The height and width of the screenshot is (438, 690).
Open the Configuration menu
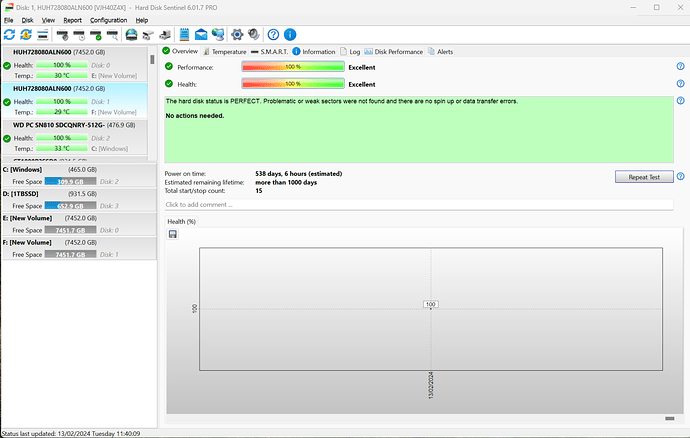pos(108,20)
